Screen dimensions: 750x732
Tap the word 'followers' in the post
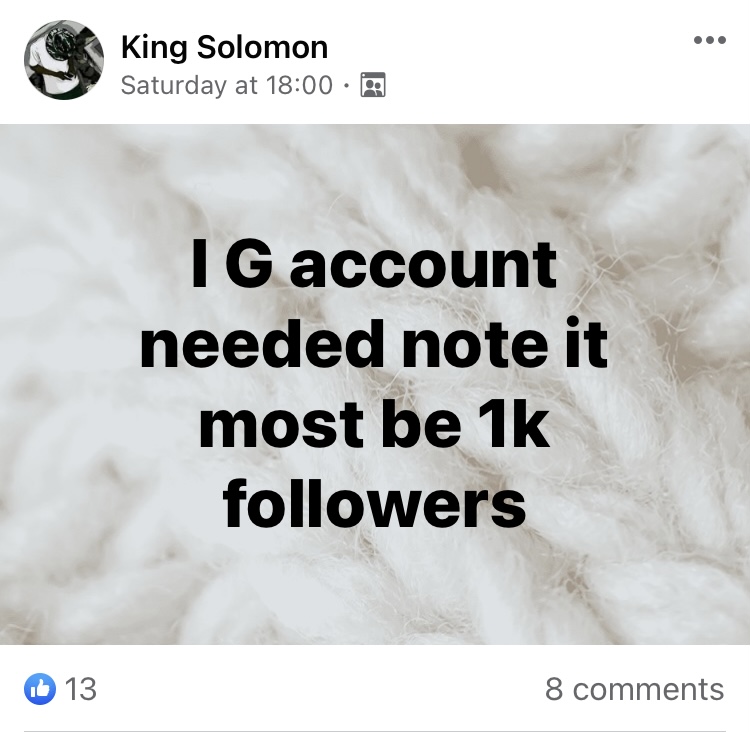[374, 505]
